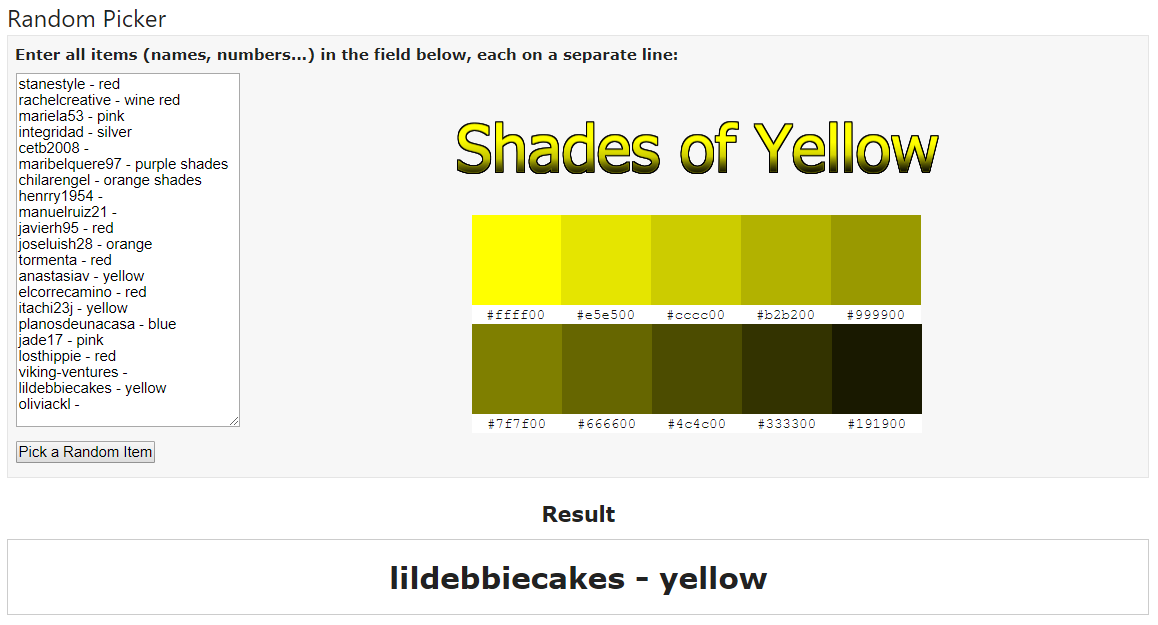Click the #4c4c00 swatch

point(697,369)
